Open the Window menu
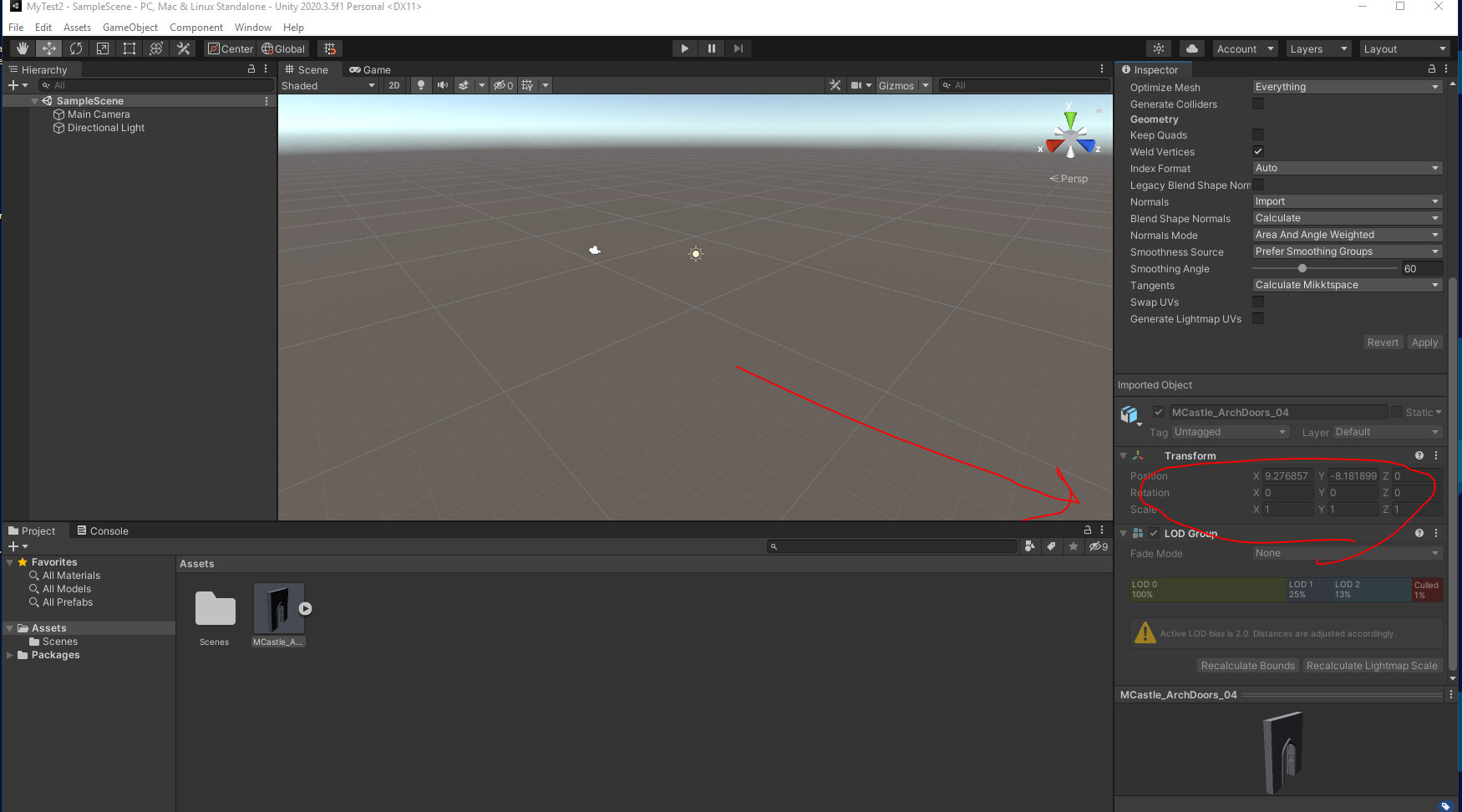The height and width of the screenshot is (812, 1462). 253,27
